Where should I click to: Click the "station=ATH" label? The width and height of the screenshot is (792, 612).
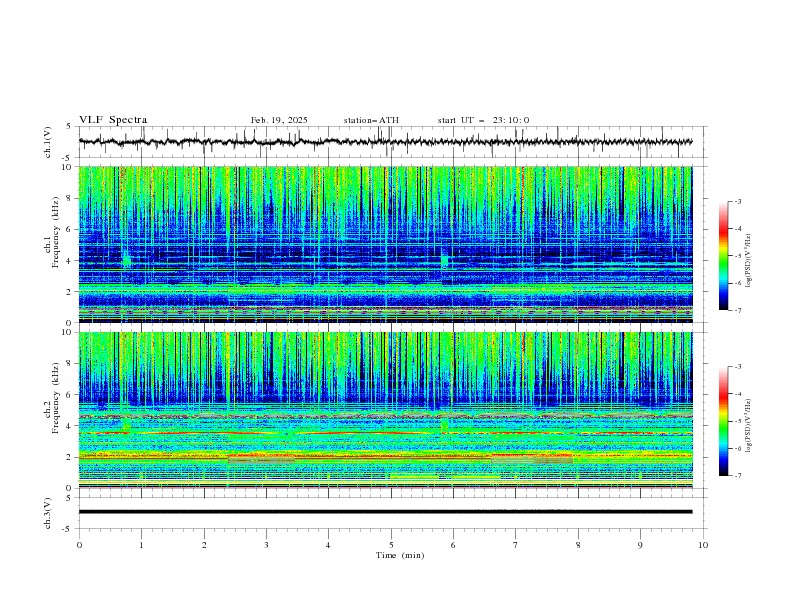(x=371, y=120)
